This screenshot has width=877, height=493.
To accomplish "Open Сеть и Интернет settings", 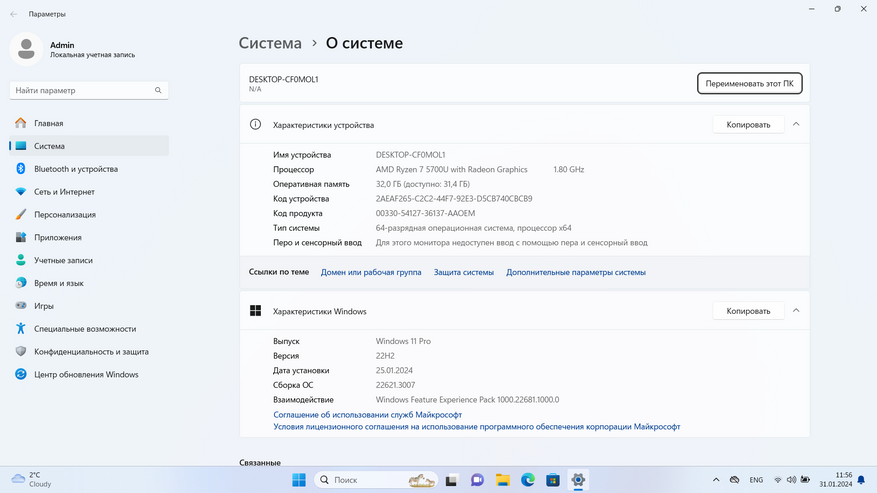I will pos(89,192).
